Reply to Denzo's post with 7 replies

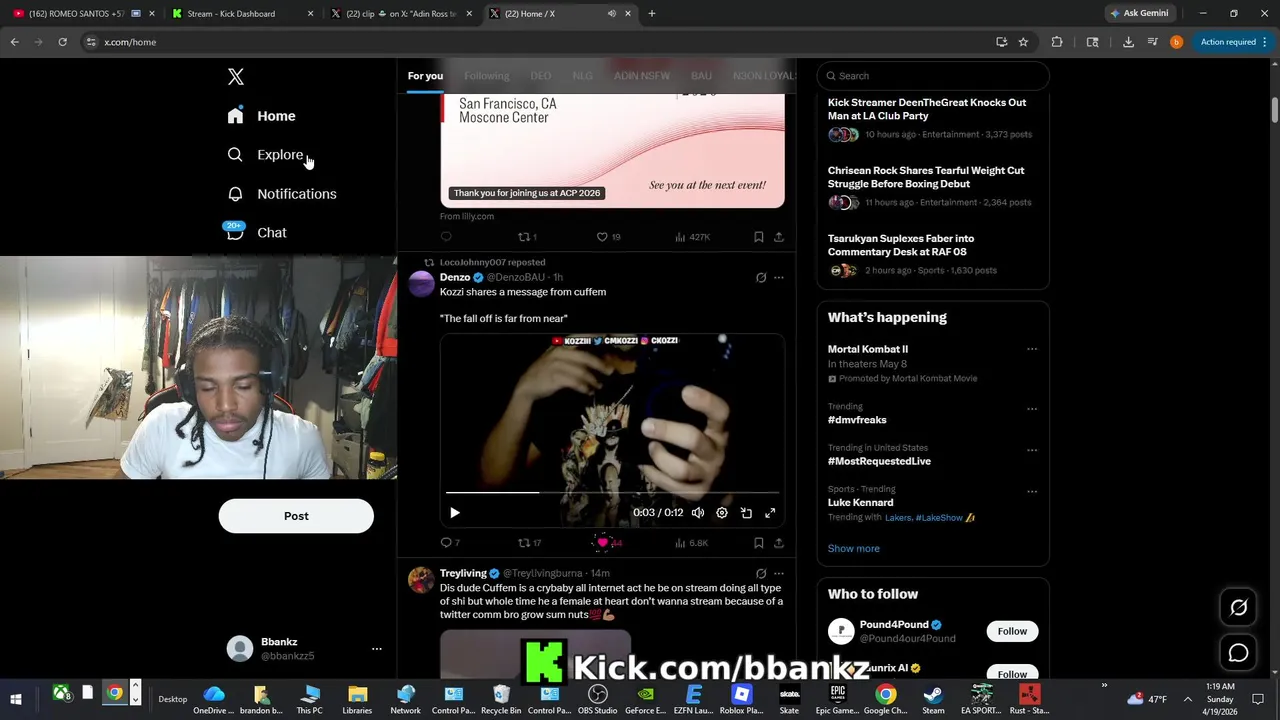[450, 543]
